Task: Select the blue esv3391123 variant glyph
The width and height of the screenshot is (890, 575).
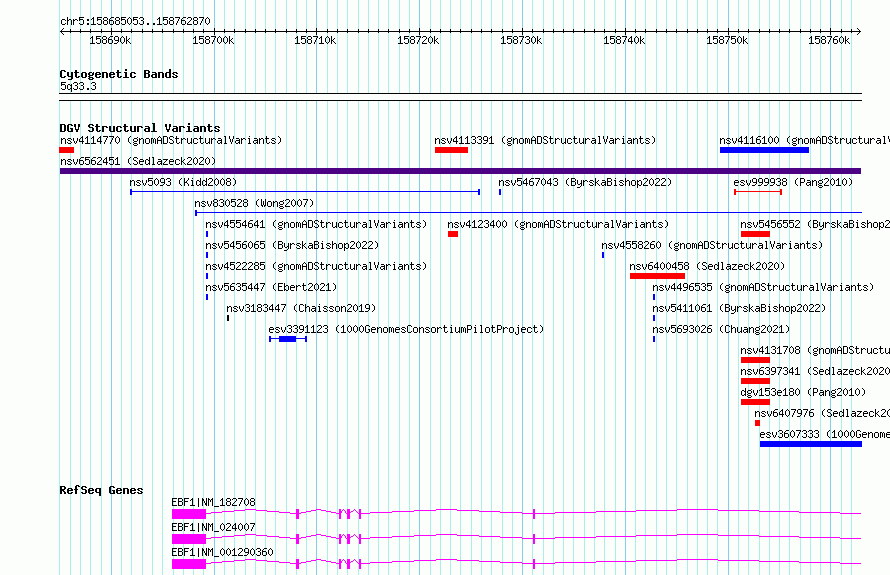Action: (288, 339)
